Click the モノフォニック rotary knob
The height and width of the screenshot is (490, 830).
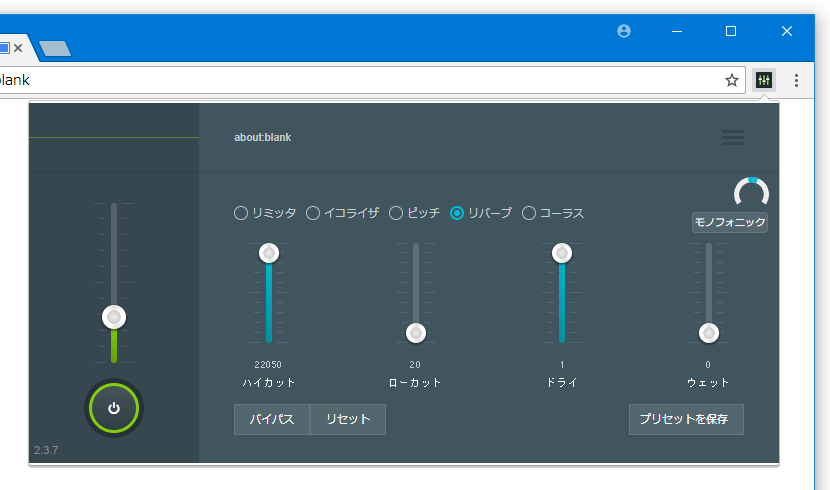(x=751, y=193)
